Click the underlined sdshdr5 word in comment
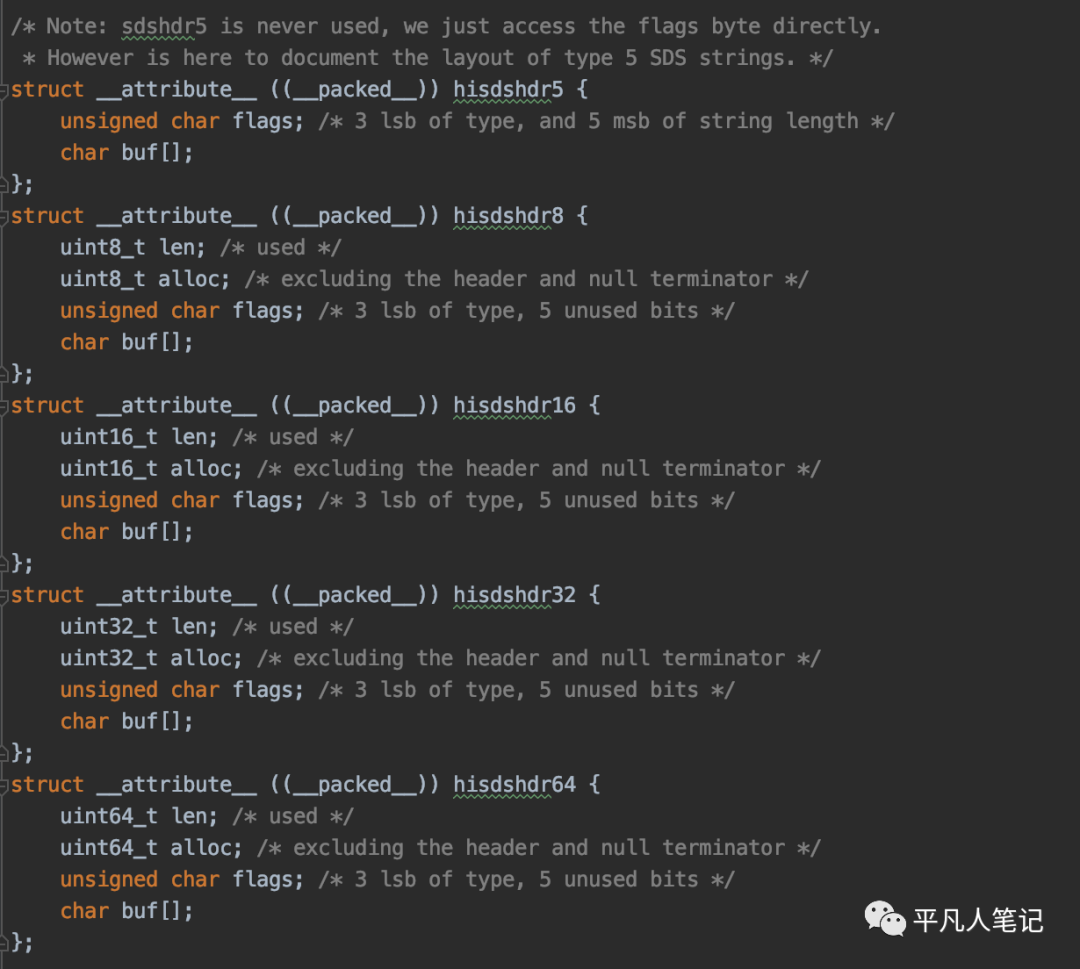This screenshot has height=969, width=1080. click(x=164, y=27)
